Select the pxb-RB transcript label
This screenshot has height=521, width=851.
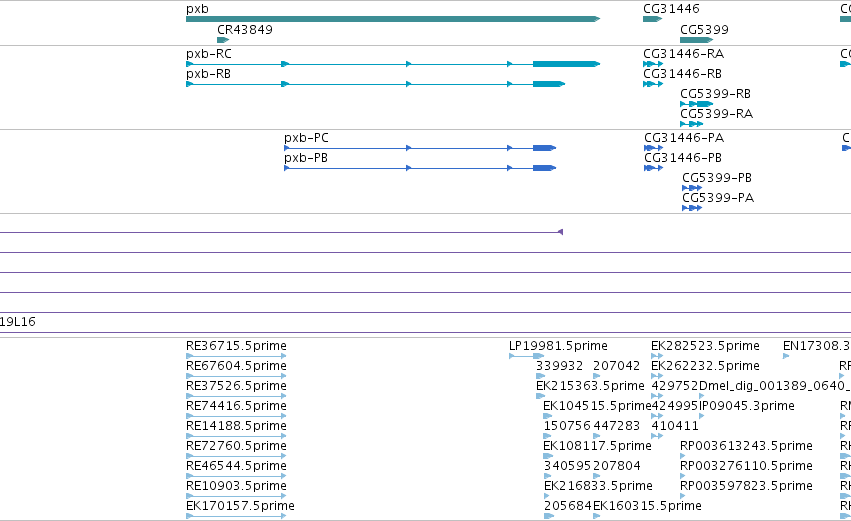208,74
